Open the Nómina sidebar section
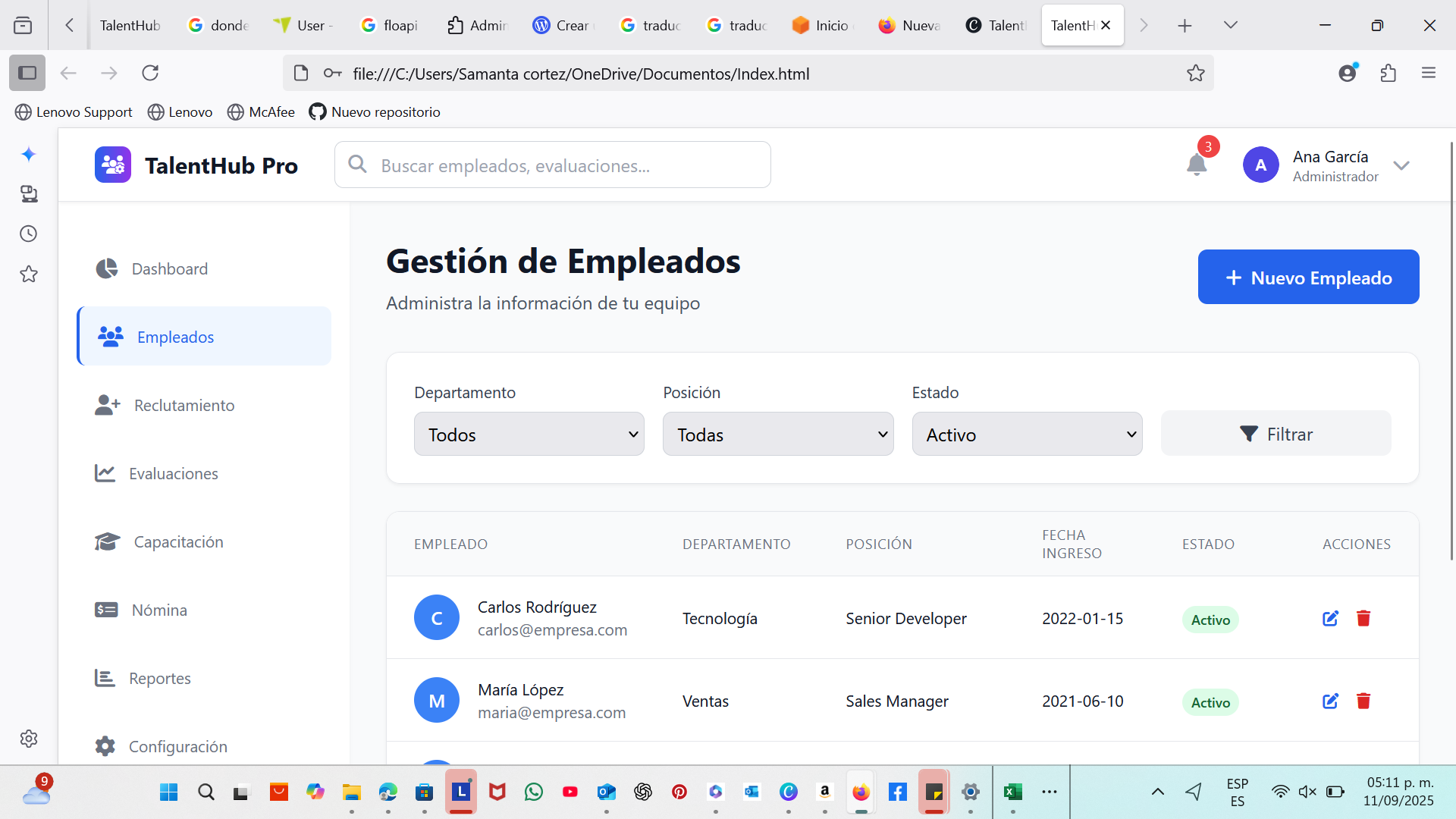The height and width of the screenshot is (819, 1456). pyautogui.click(x=159, y=610)
